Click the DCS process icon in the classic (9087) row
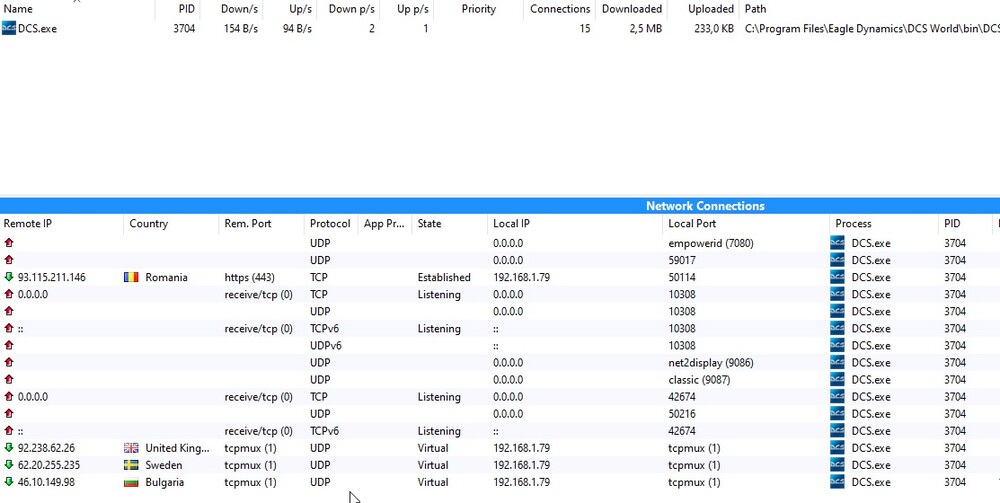The image size is (1000, 503). [x=837, y=380]
